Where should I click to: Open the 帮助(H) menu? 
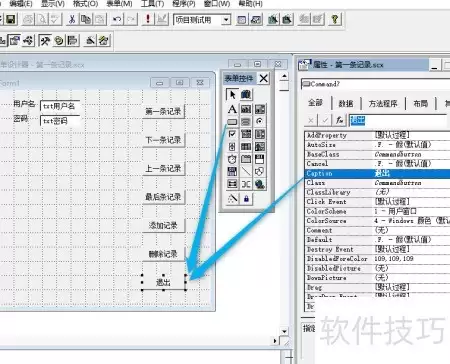pyautogui.click(x=250, y=4)
